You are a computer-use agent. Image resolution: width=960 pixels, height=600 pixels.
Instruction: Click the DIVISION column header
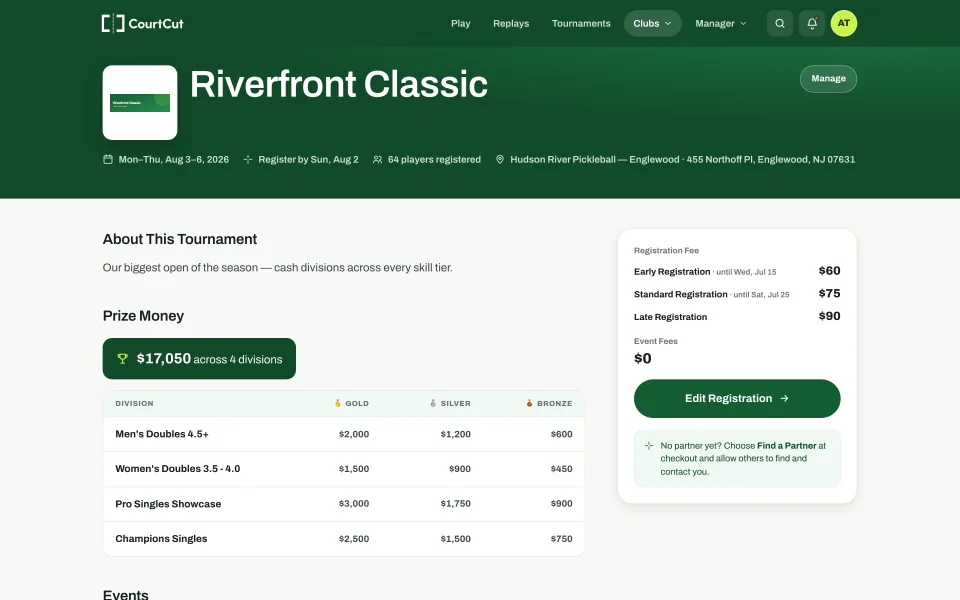click(134, 403)
